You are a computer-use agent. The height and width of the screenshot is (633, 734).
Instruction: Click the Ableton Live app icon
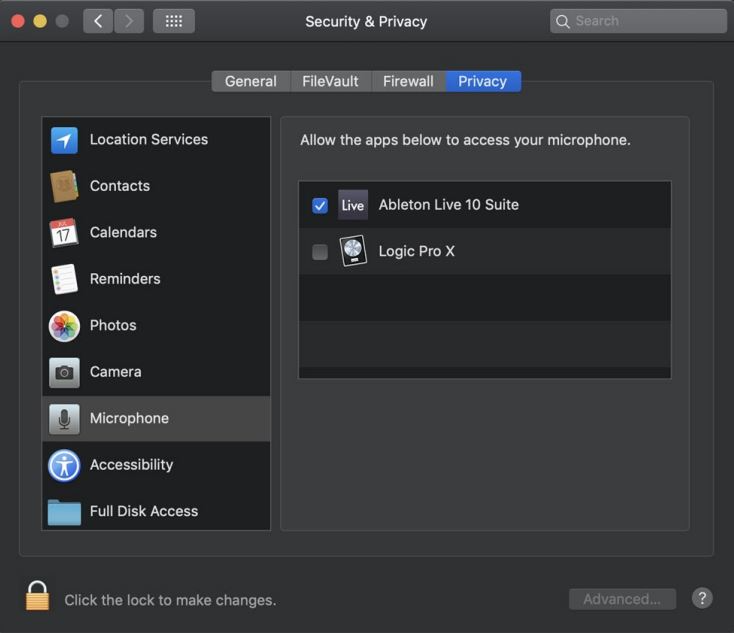tap(353, 205)
